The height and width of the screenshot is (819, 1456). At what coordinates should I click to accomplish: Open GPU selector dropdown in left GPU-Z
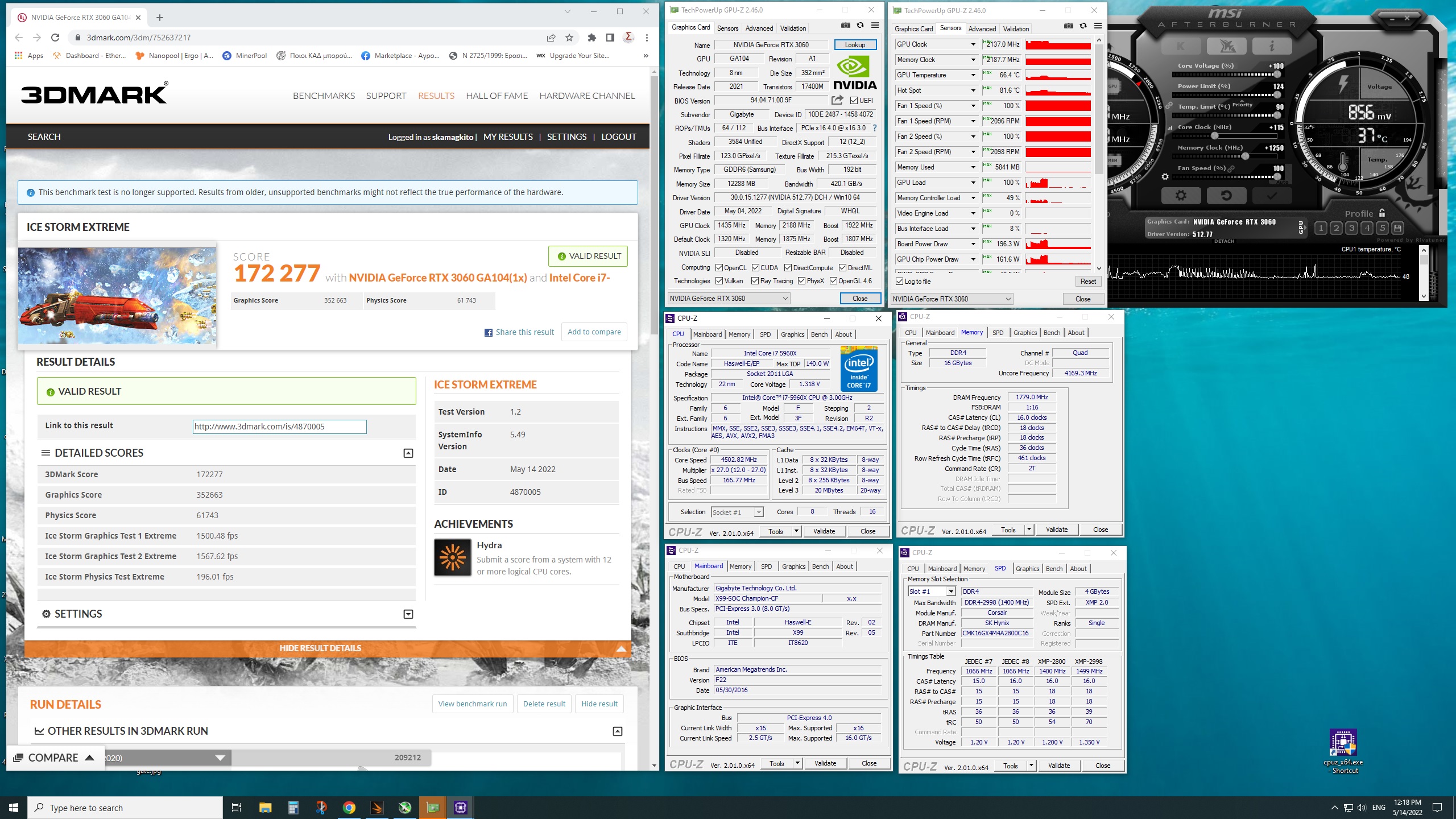coord(729,299)
